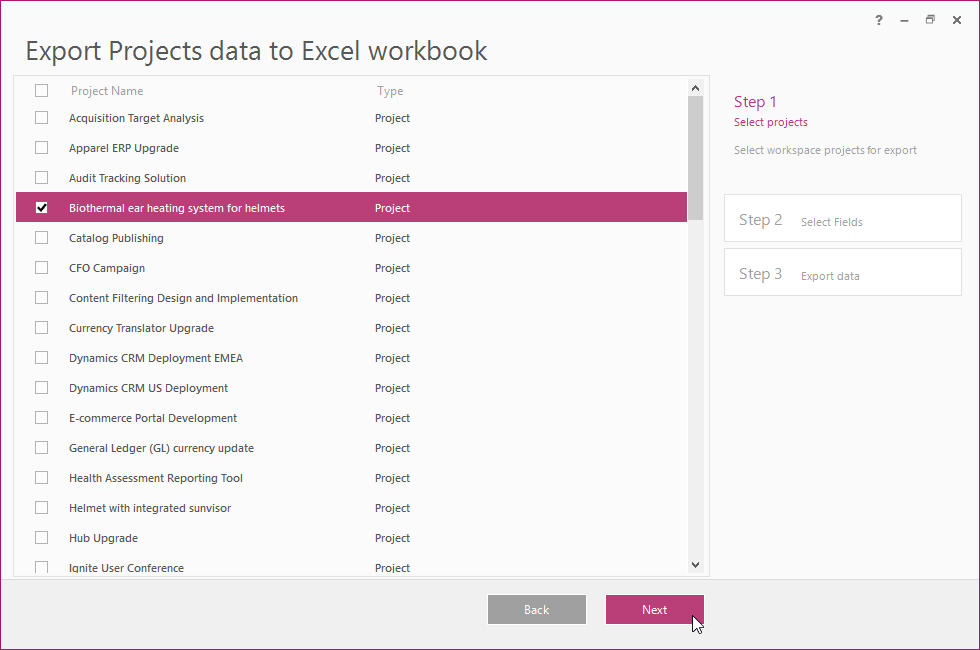
Task: Sort by the Project Name column header
Action: click(107, 91)
